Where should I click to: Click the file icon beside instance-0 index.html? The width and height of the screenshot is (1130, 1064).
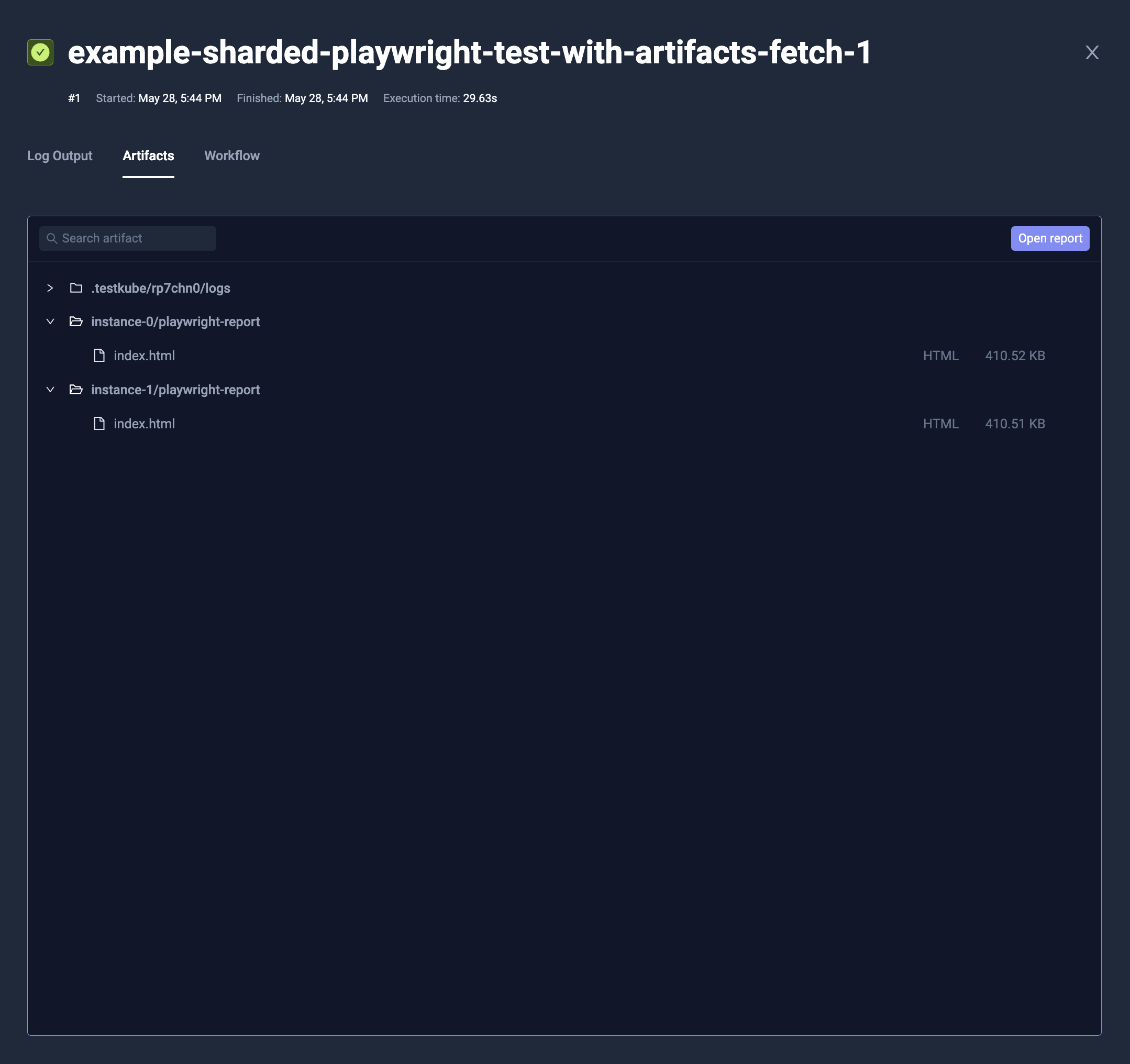pos(99,355)
